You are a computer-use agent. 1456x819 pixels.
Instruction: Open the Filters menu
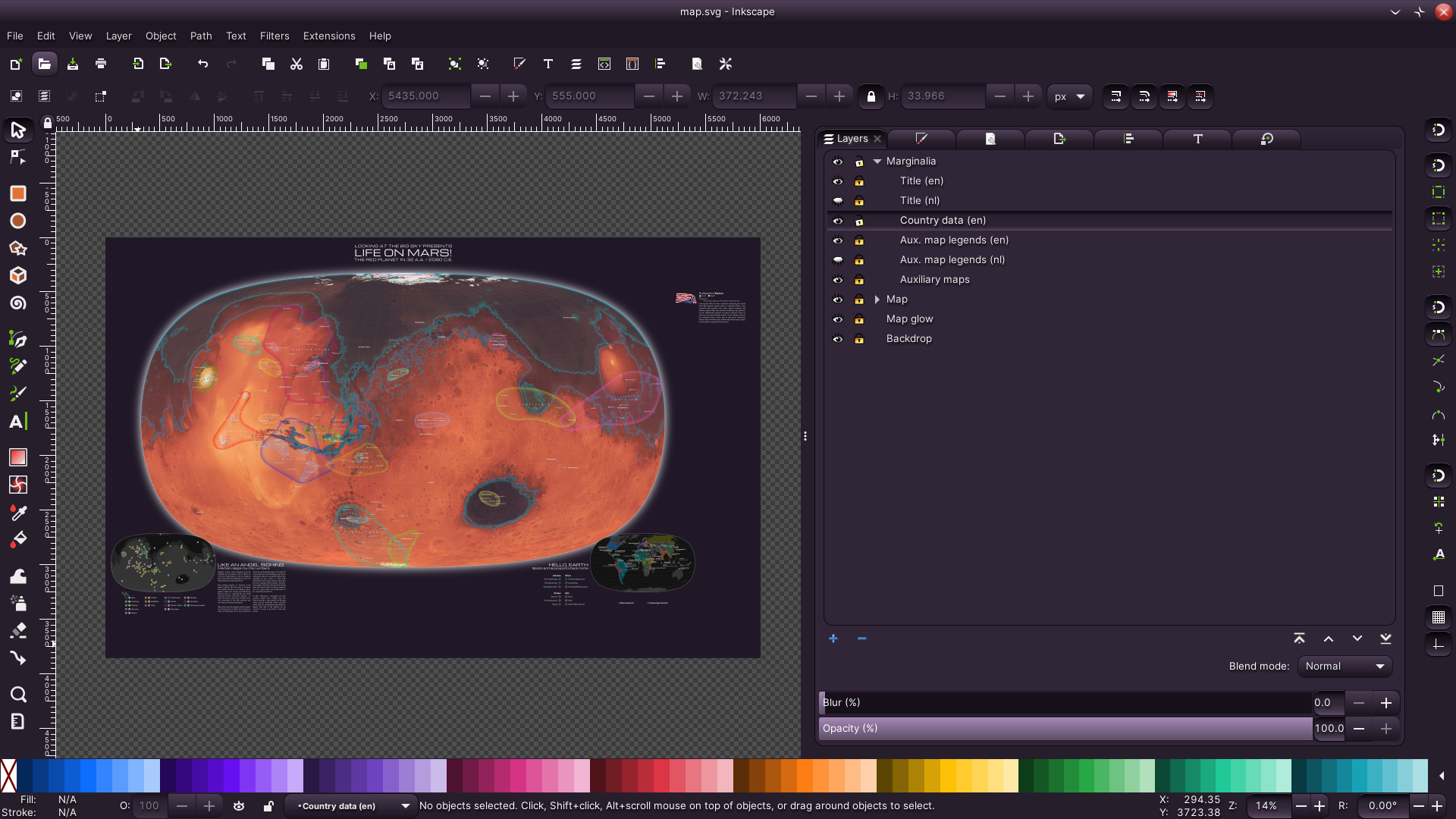[274, 36]
